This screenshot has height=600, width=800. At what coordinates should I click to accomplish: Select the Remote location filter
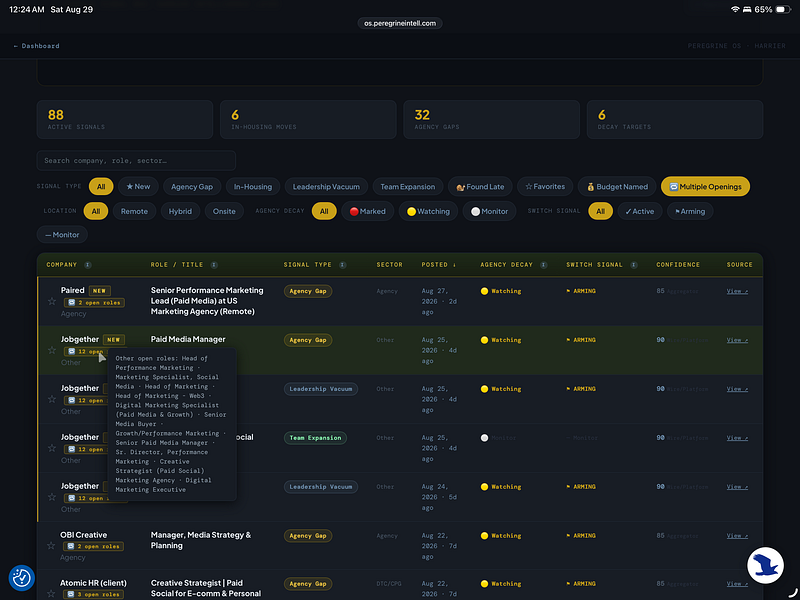pos(134,211)
